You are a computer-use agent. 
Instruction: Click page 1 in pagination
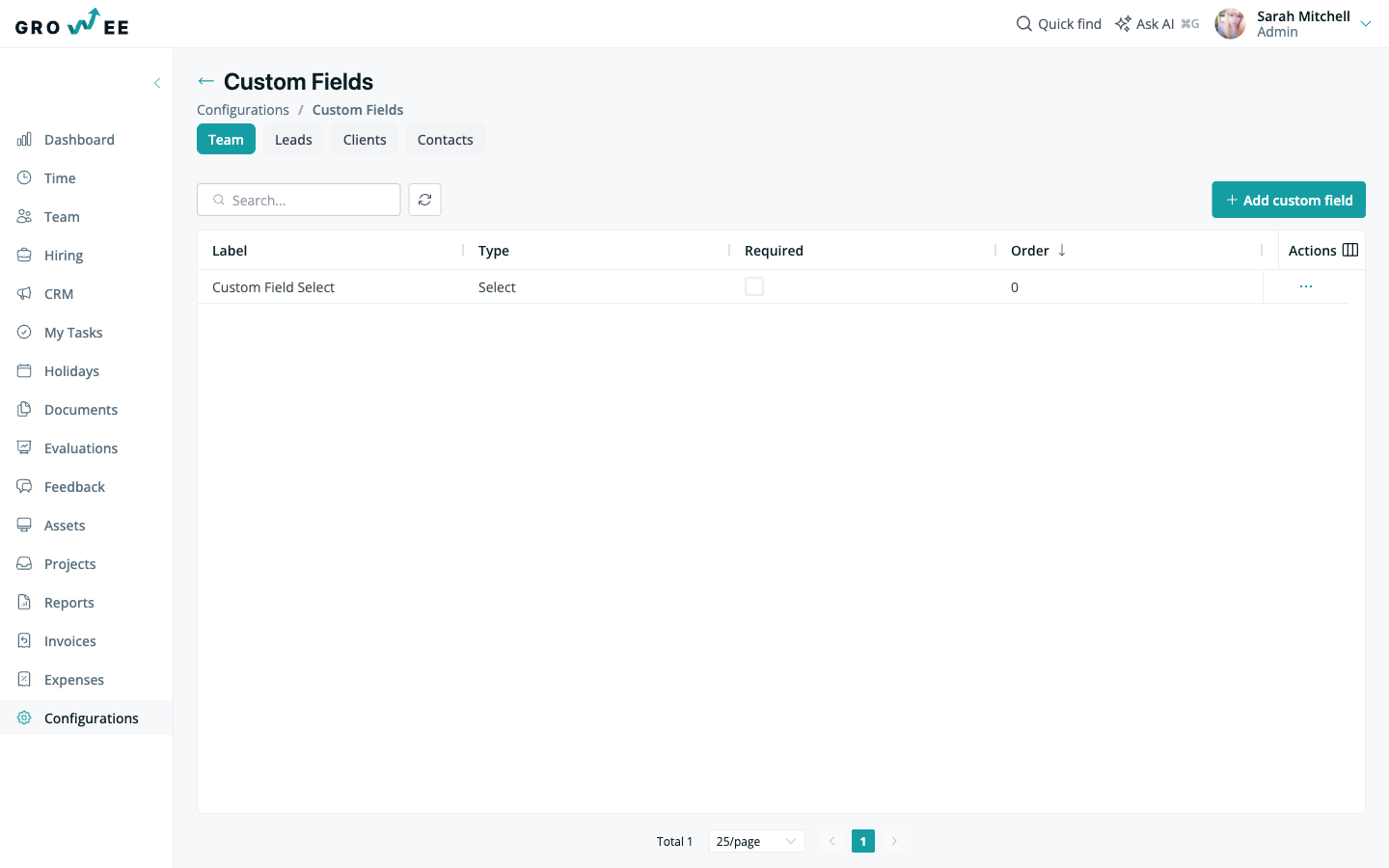click(x=863, y=841)
